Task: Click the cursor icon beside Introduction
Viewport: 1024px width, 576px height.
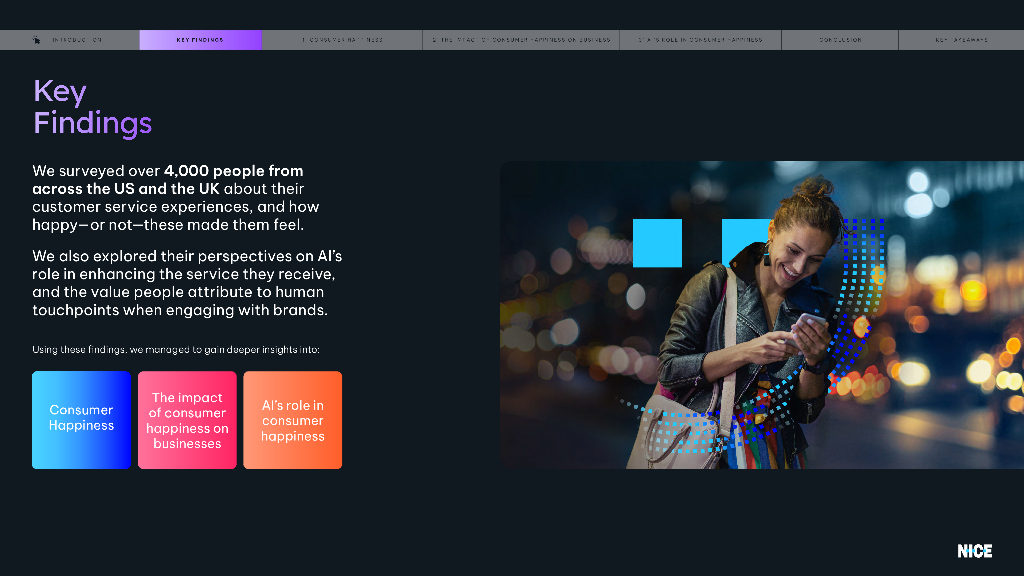Action: (37, 40)
